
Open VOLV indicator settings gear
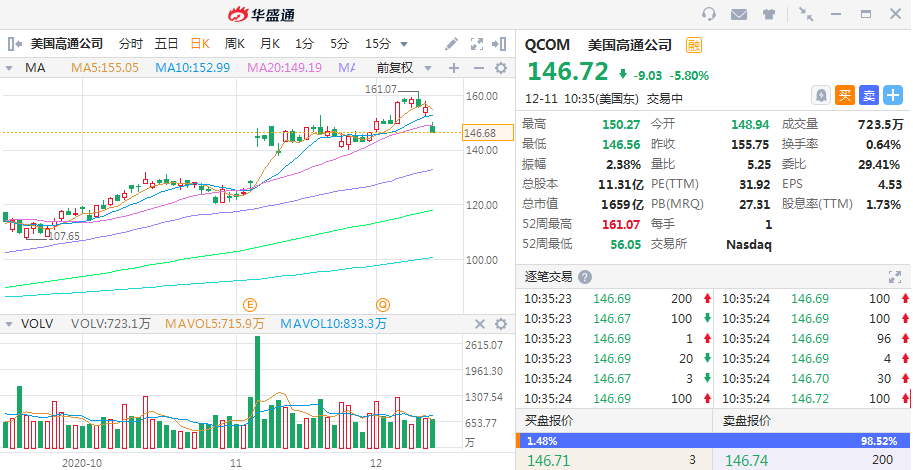pyautogui.click(x=501, y=324)
